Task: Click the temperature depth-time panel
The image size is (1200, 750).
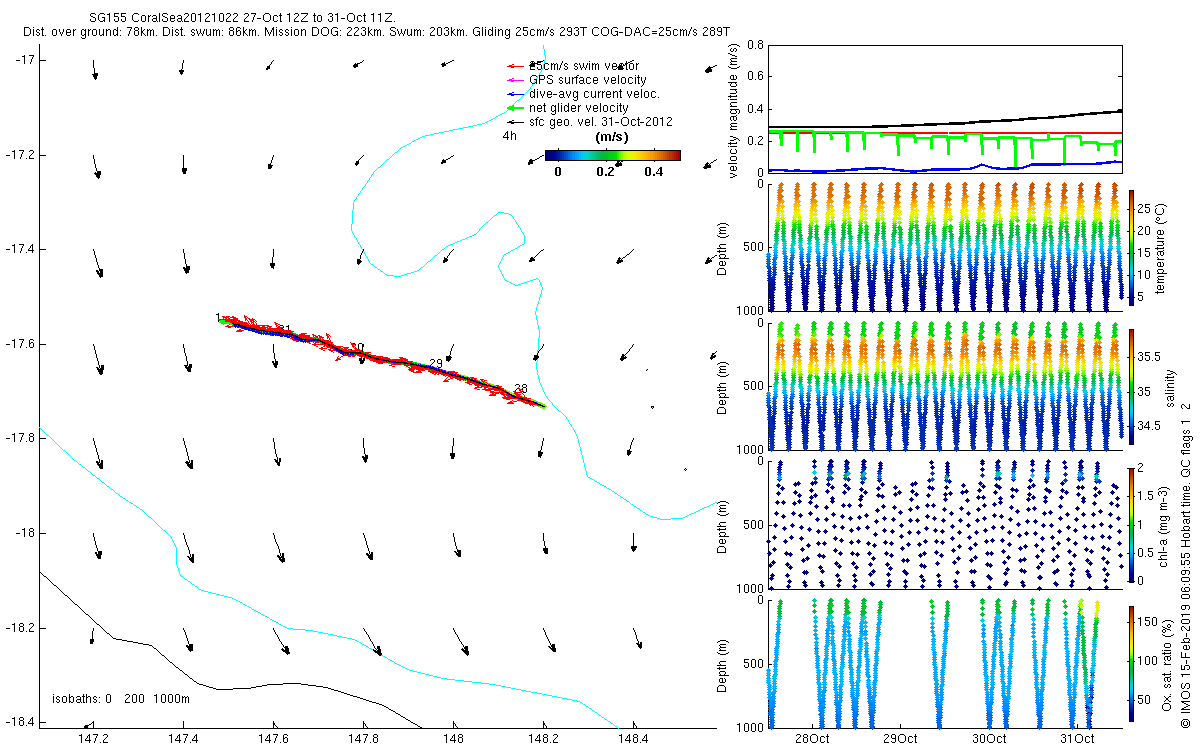Action: point(944,248)
